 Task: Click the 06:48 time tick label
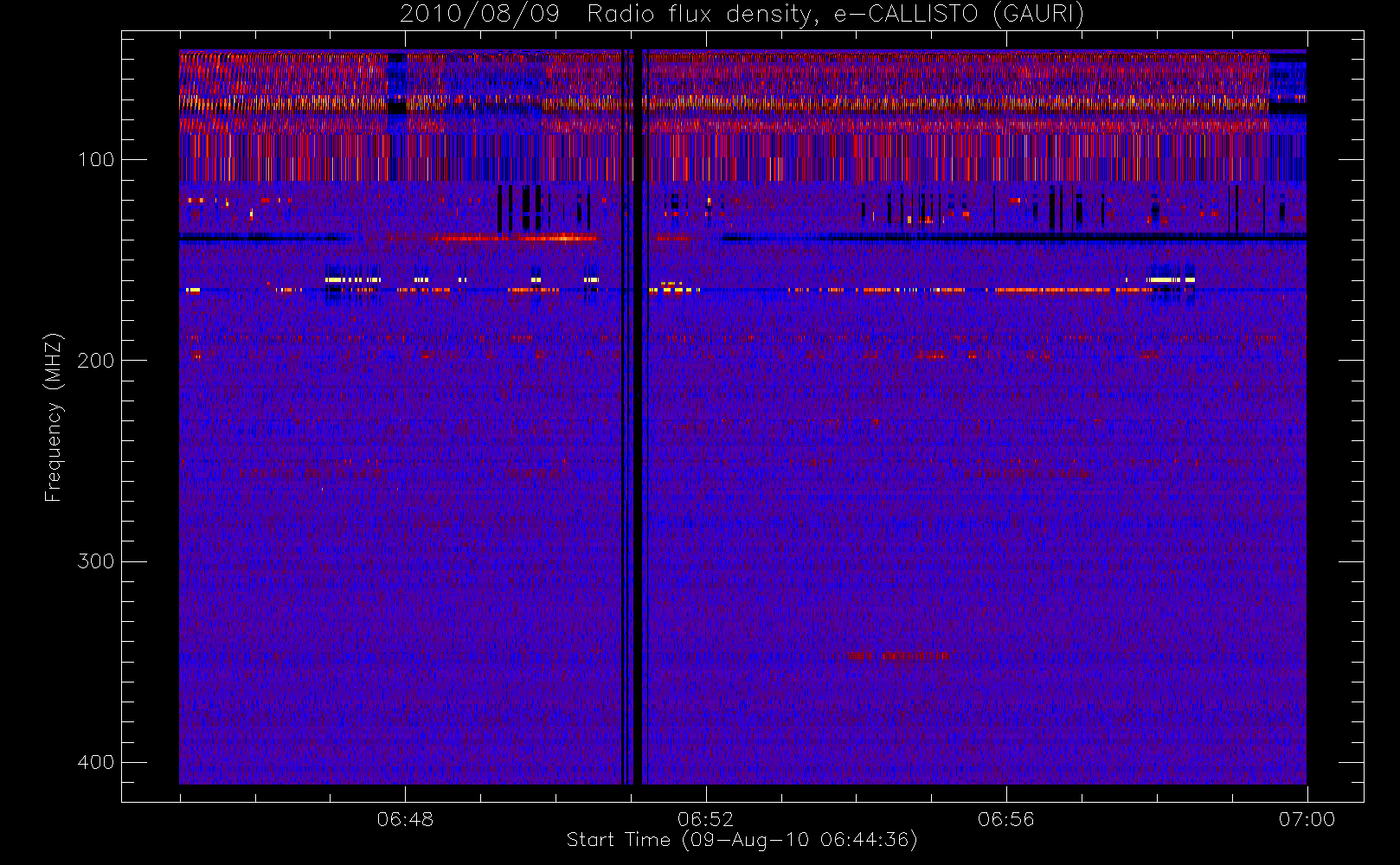[405, 819]
